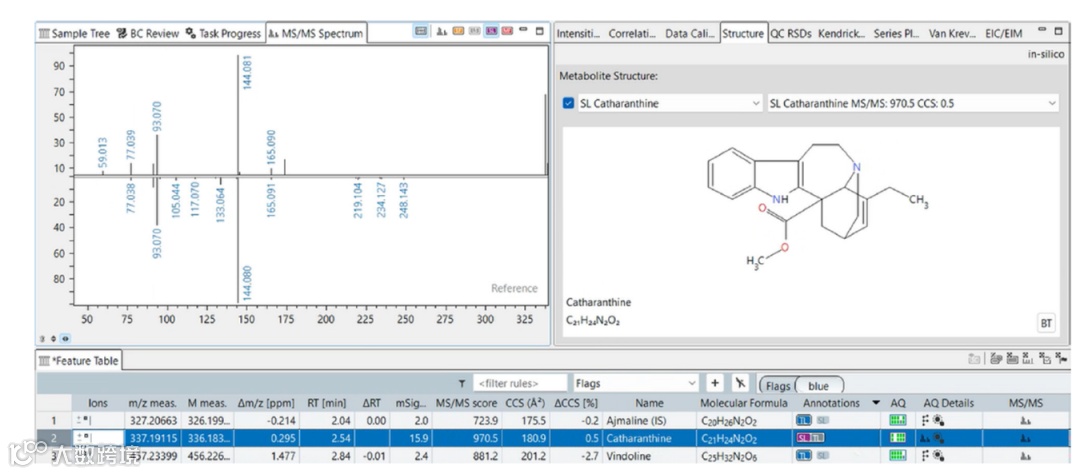This screenshot has width=1080, height=474.
Task: Click m/z value 327.20663
Action: point(152,420)
